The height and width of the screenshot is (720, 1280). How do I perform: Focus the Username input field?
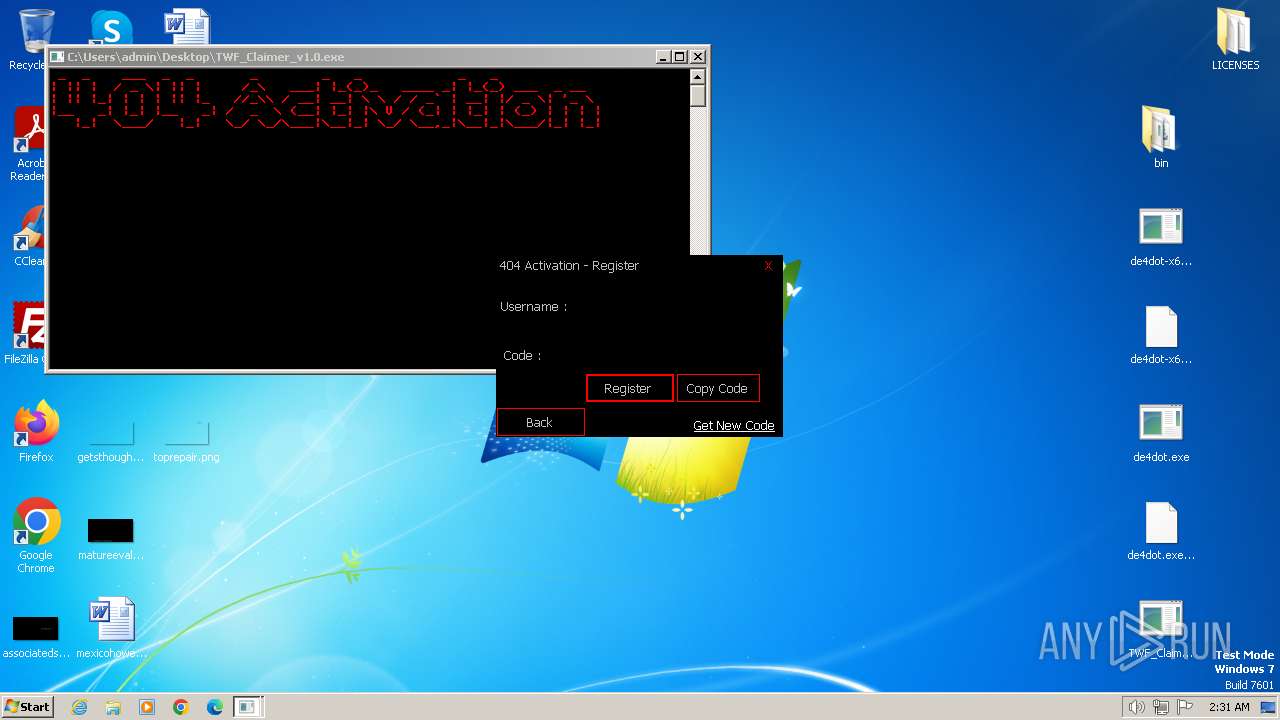[672, 307]
